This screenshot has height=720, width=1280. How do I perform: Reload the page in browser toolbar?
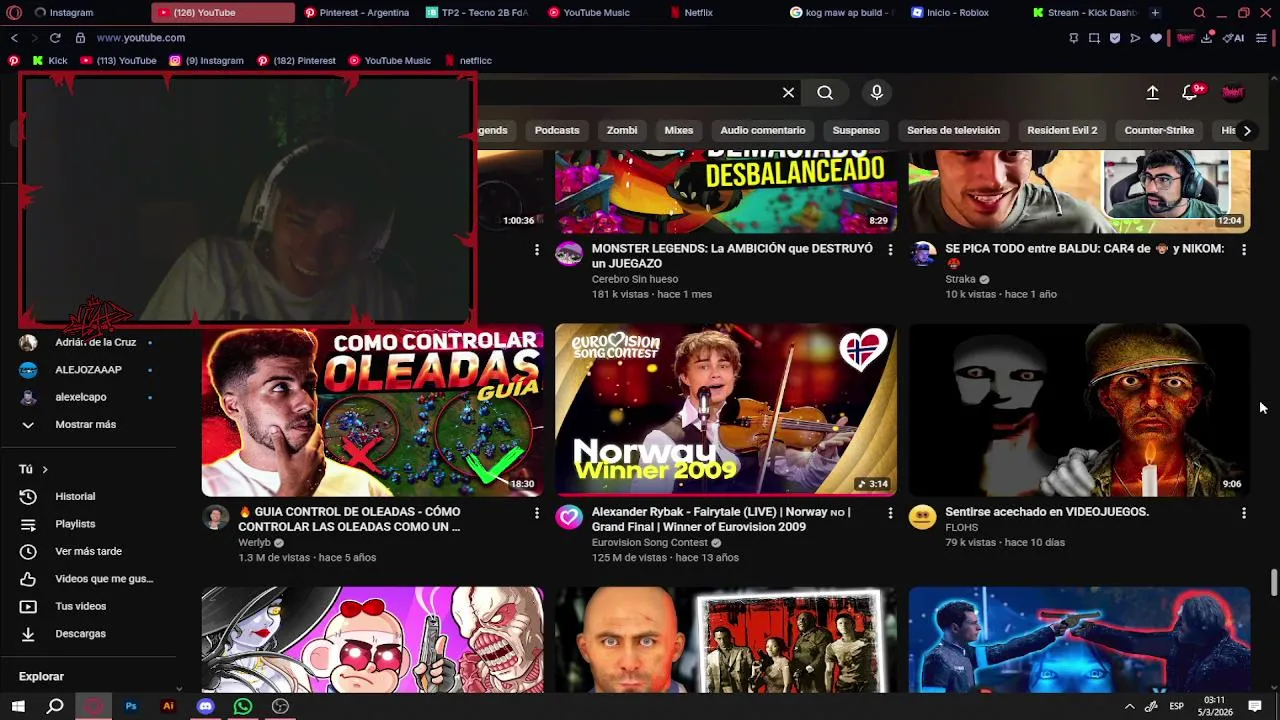(x=55, y=38)
